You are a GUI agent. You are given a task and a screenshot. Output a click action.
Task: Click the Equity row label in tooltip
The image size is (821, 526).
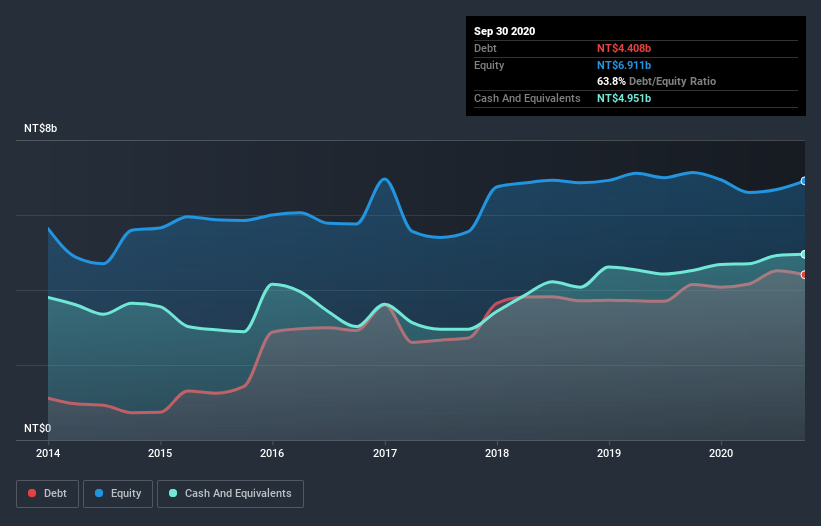(489, 65)
